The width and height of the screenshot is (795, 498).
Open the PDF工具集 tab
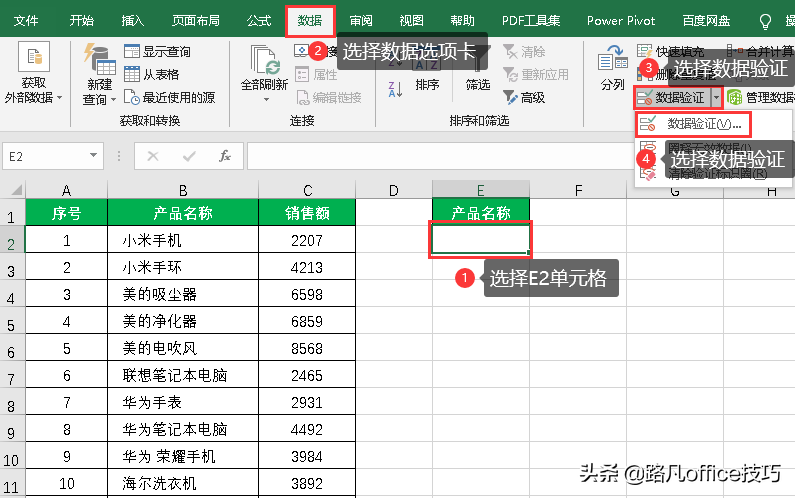point(531,21)
